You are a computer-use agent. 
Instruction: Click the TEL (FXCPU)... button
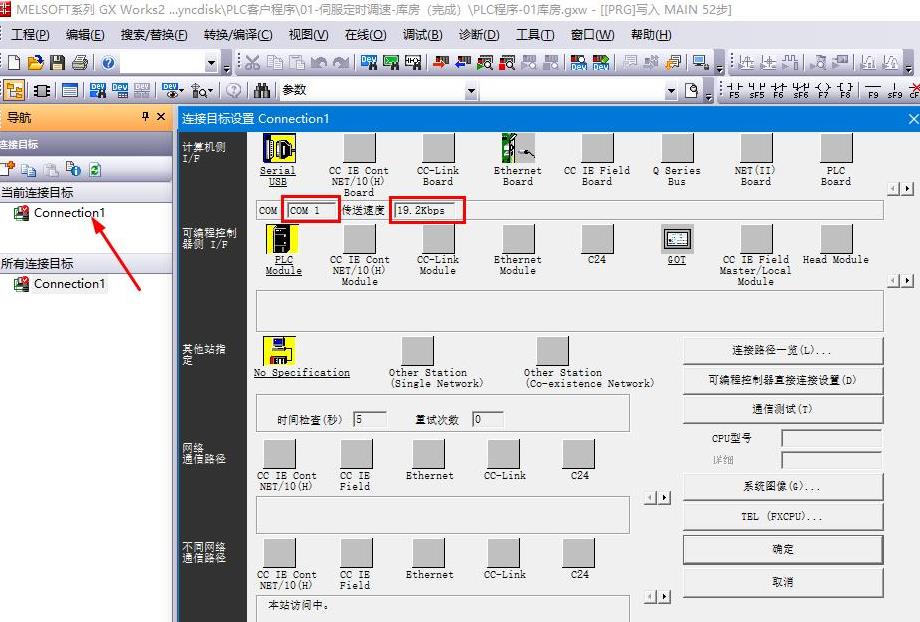pos(783,516)
